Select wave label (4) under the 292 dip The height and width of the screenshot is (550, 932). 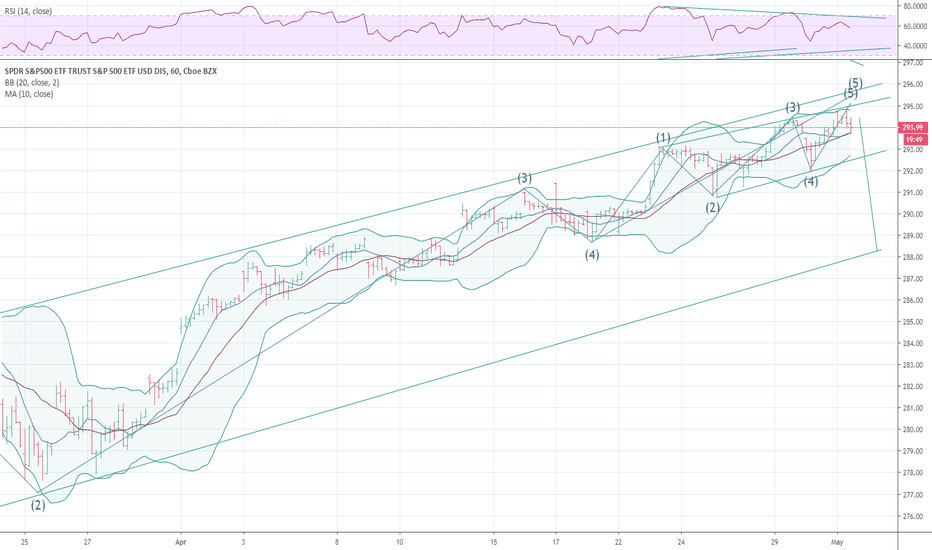811,182
